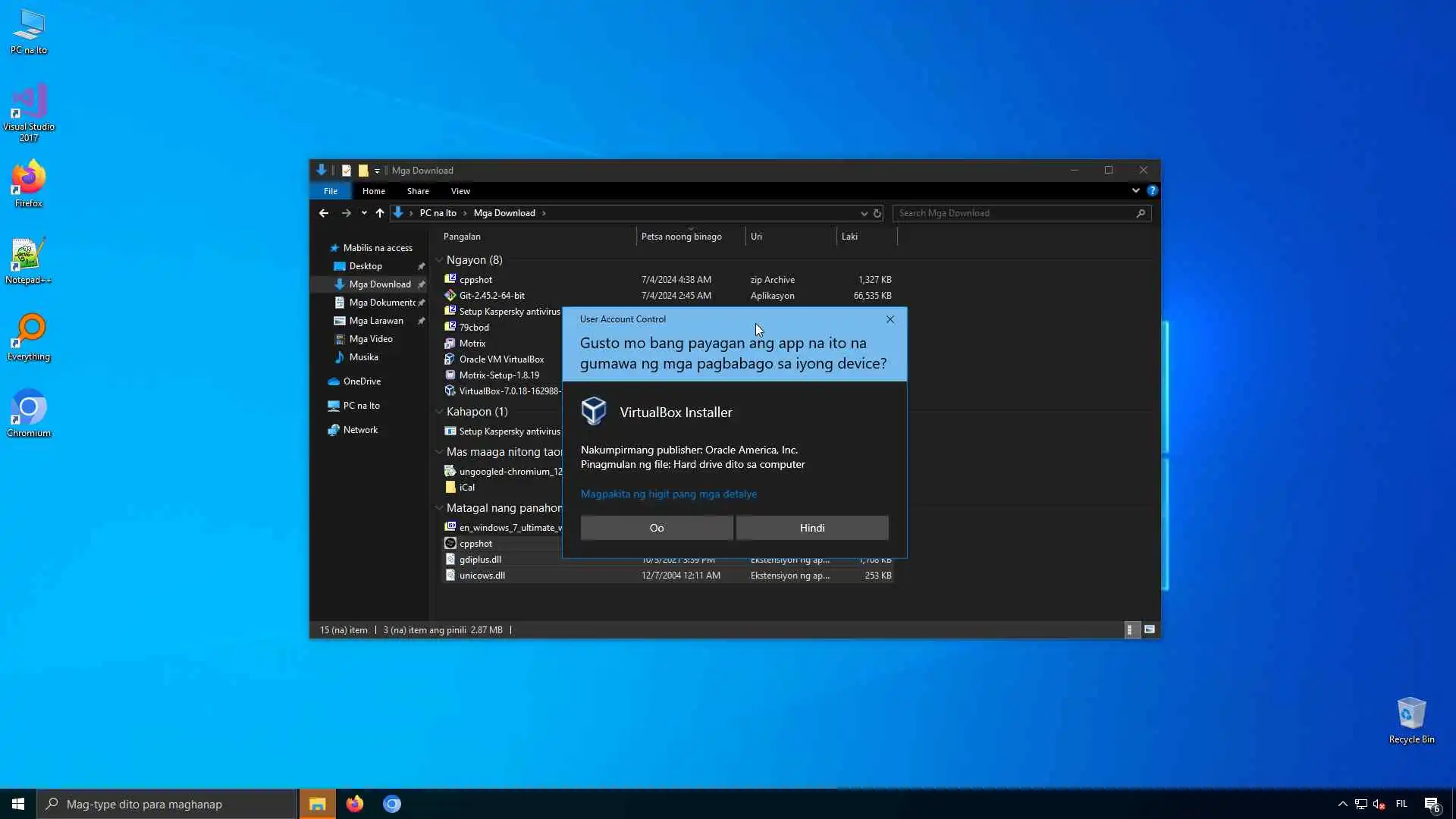The width and height of the screenshot is (1456, 819).
Task: Open Magpakita ng higit pang mga detalye link
Action: tap(668, 494)
